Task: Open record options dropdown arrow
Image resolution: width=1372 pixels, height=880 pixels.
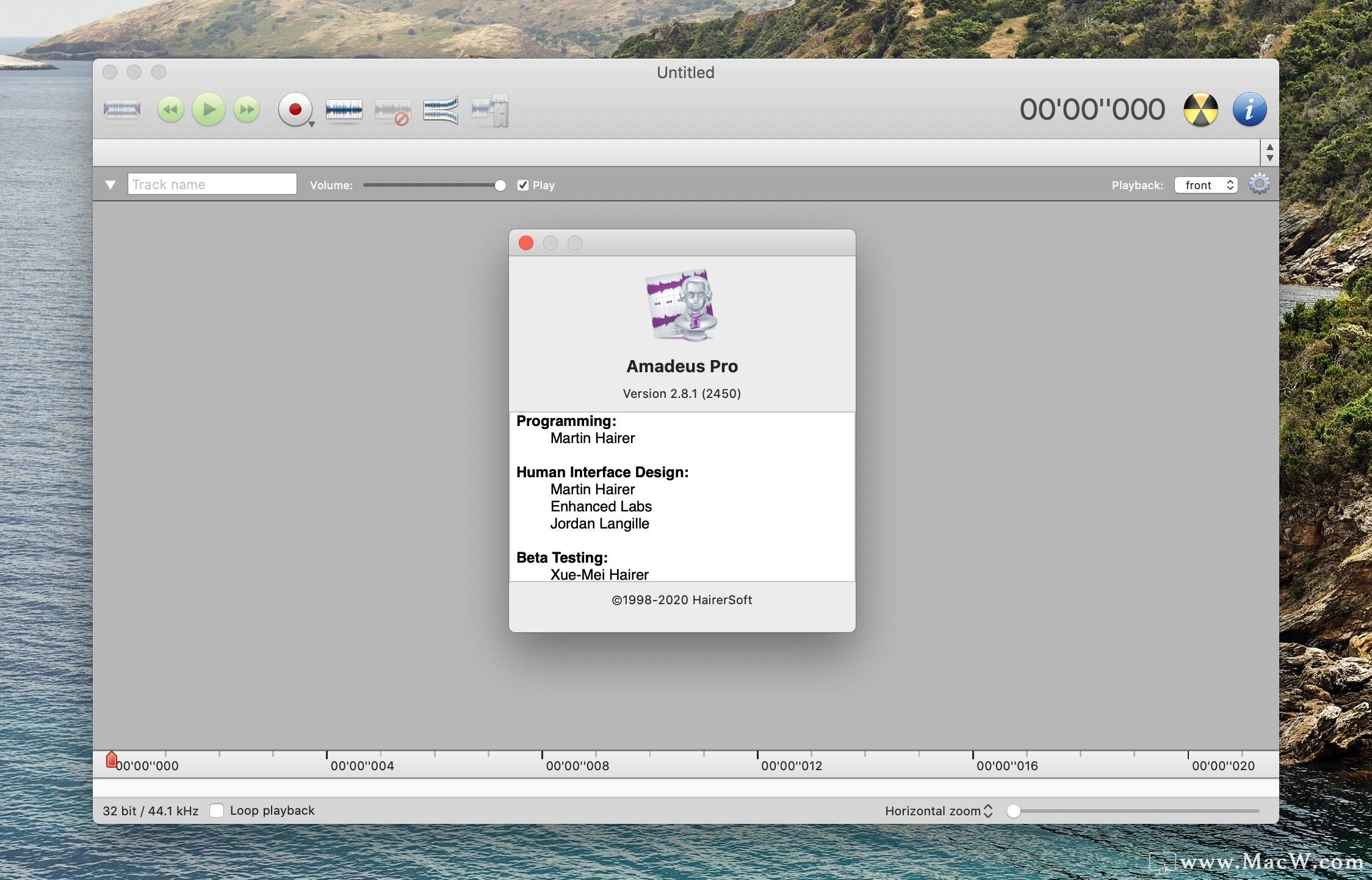Action: (x=312, y=124)
